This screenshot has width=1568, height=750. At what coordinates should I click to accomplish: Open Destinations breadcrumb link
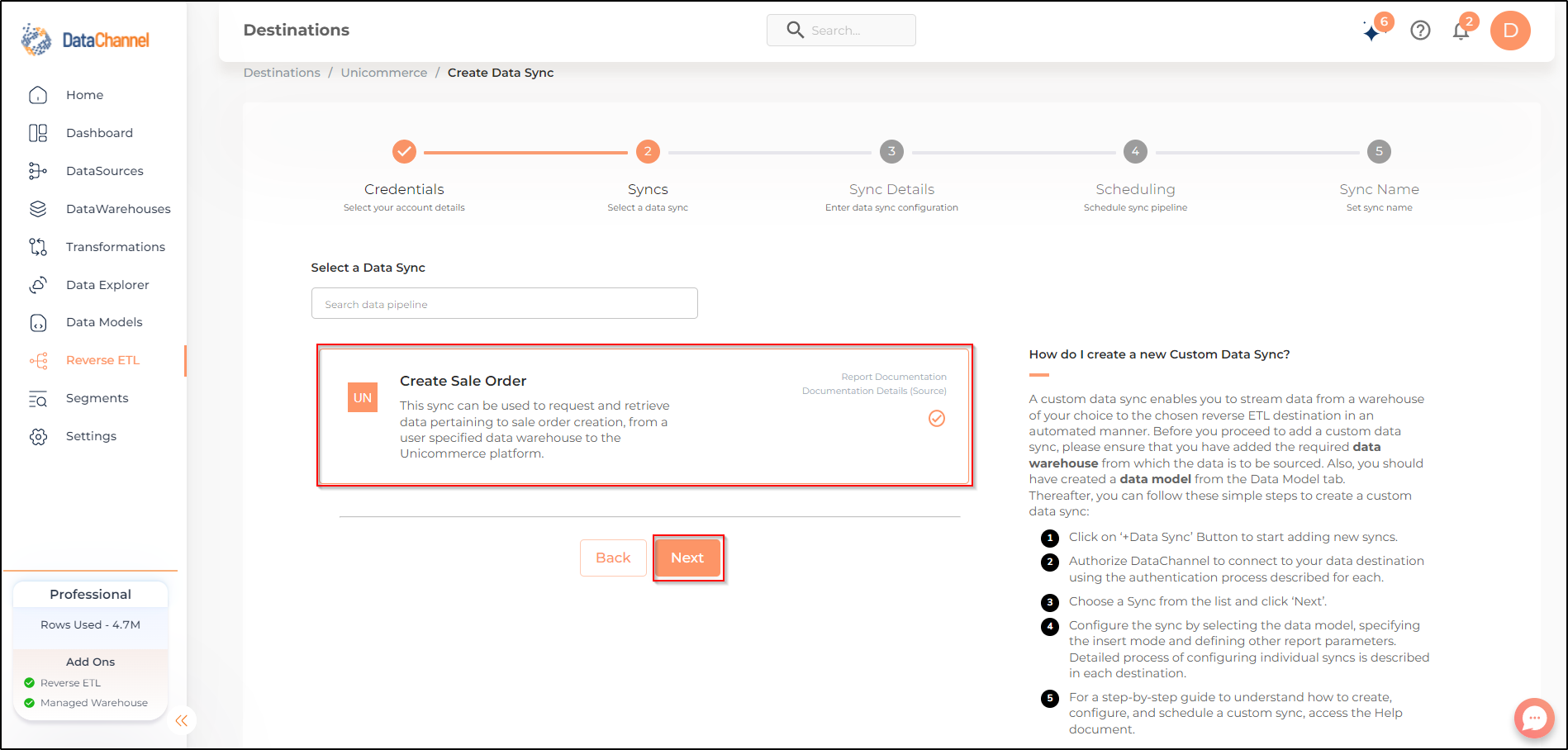click(282, 73)
